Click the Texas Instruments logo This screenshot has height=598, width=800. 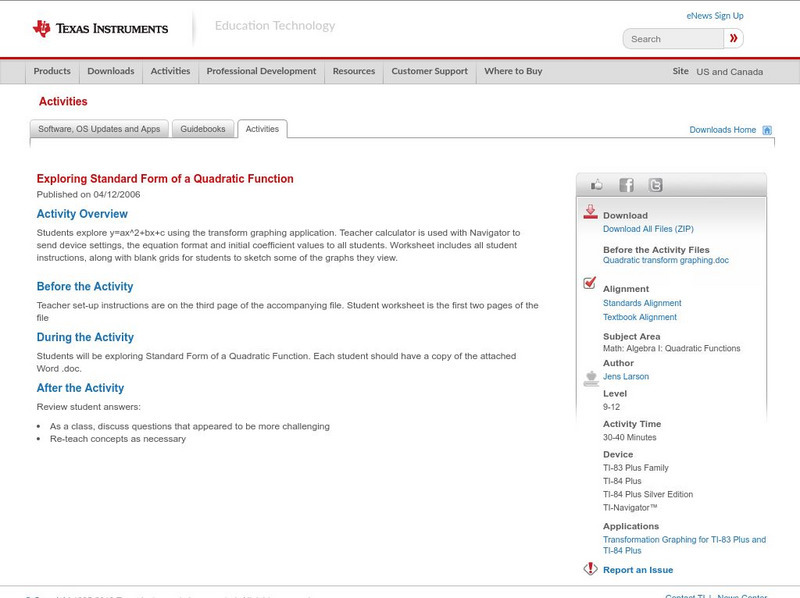[x=100, y=29]
